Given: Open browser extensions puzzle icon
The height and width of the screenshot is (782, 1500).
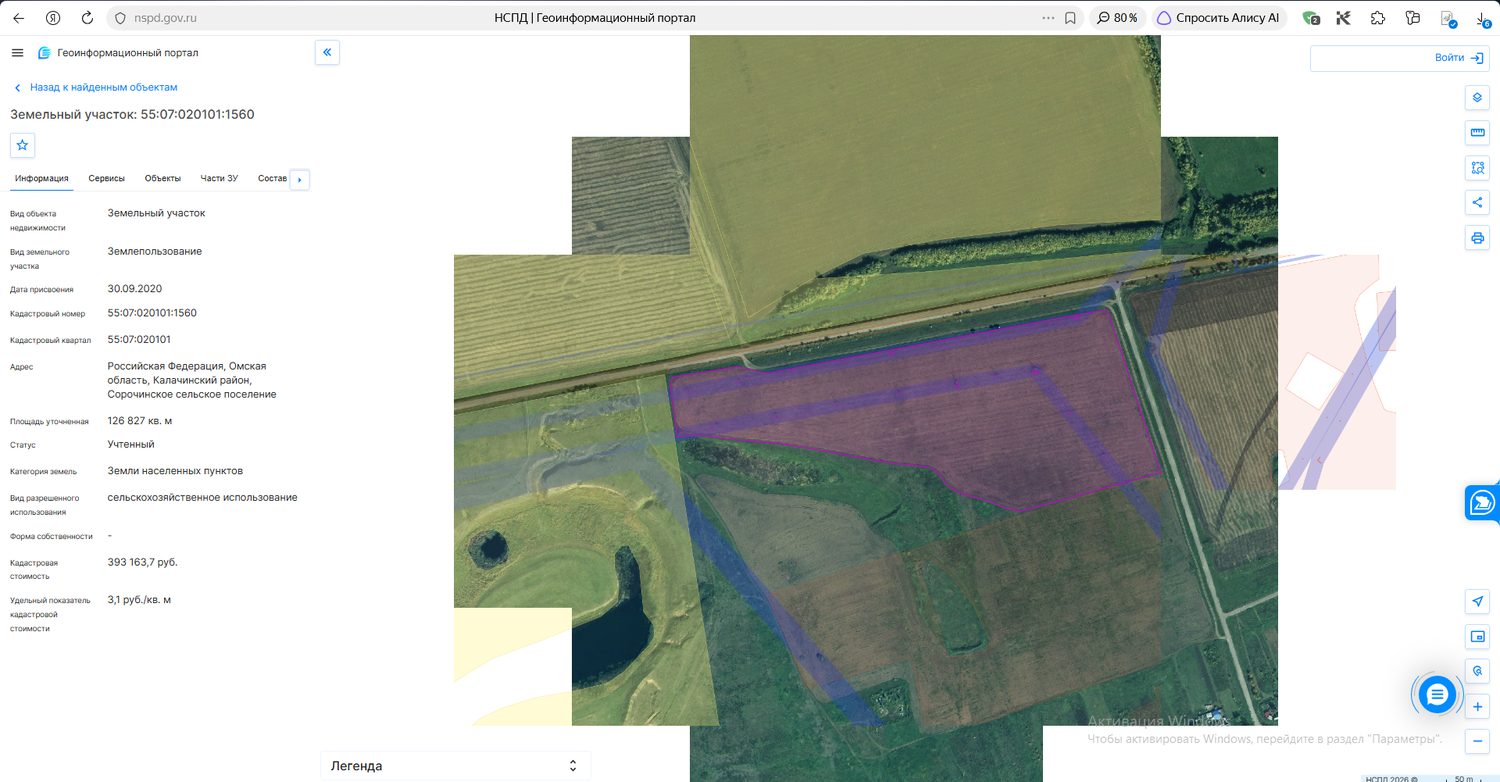Looking at the screenshot, I should click(x=1378, y=18).
